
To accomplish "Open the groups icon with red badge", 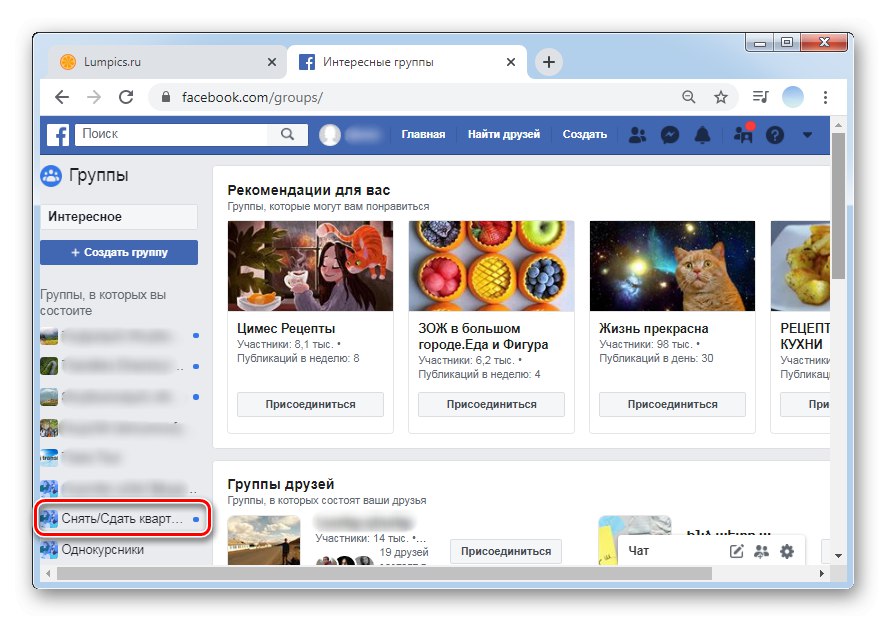I will click(x=743, y=133).
